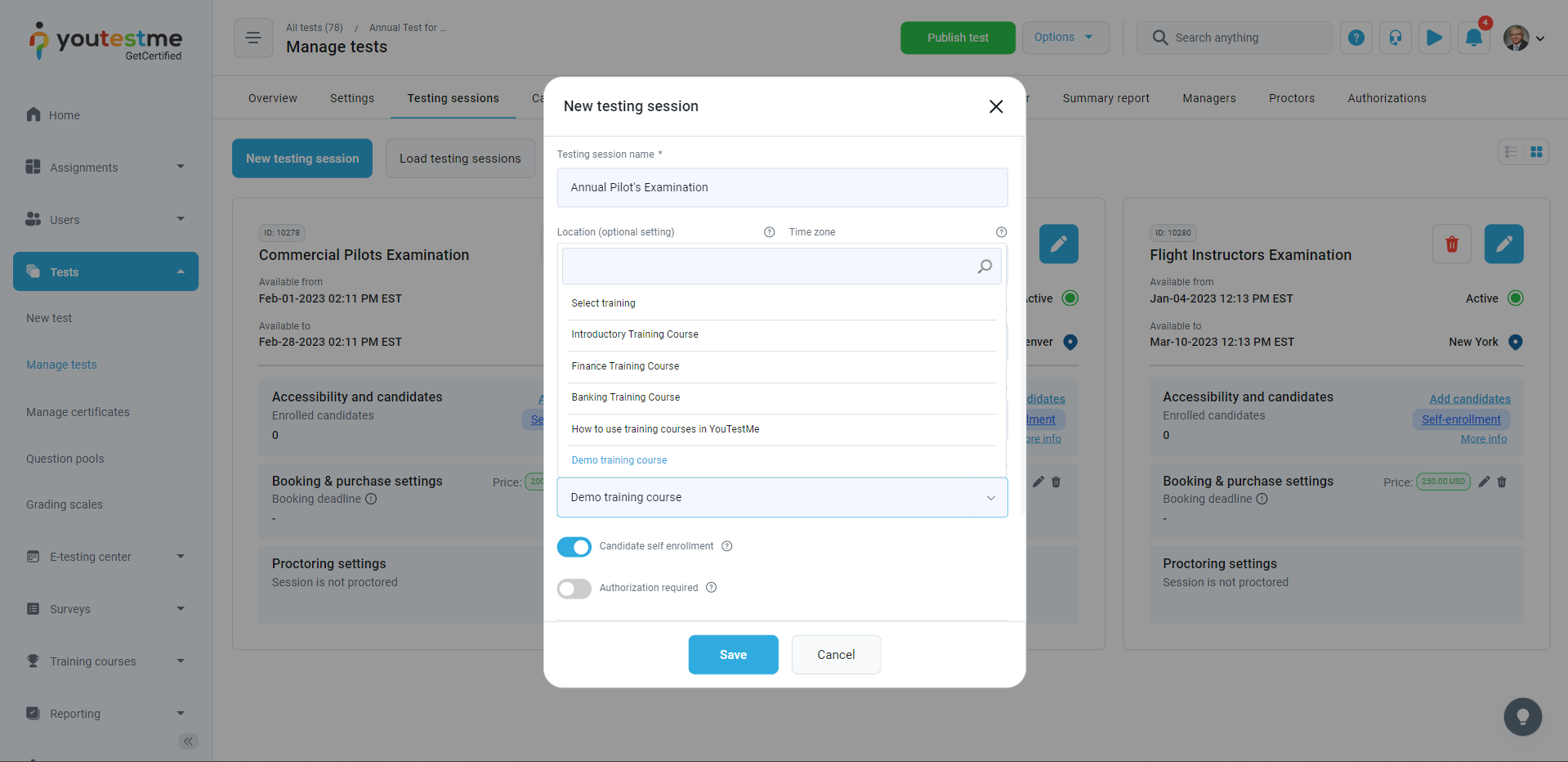Click the headset support icon
1568x762 pixels.
click(x=1395, y=38)
